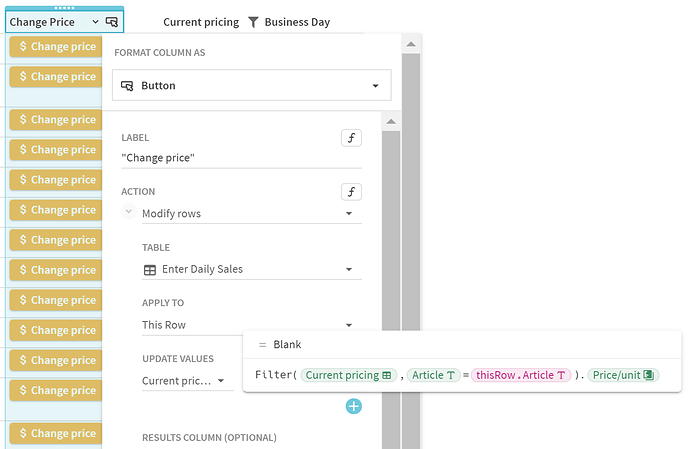Open the Change Price column header menu arrow
This screenshot has height=449, width=690.
[x=95, y=22]
